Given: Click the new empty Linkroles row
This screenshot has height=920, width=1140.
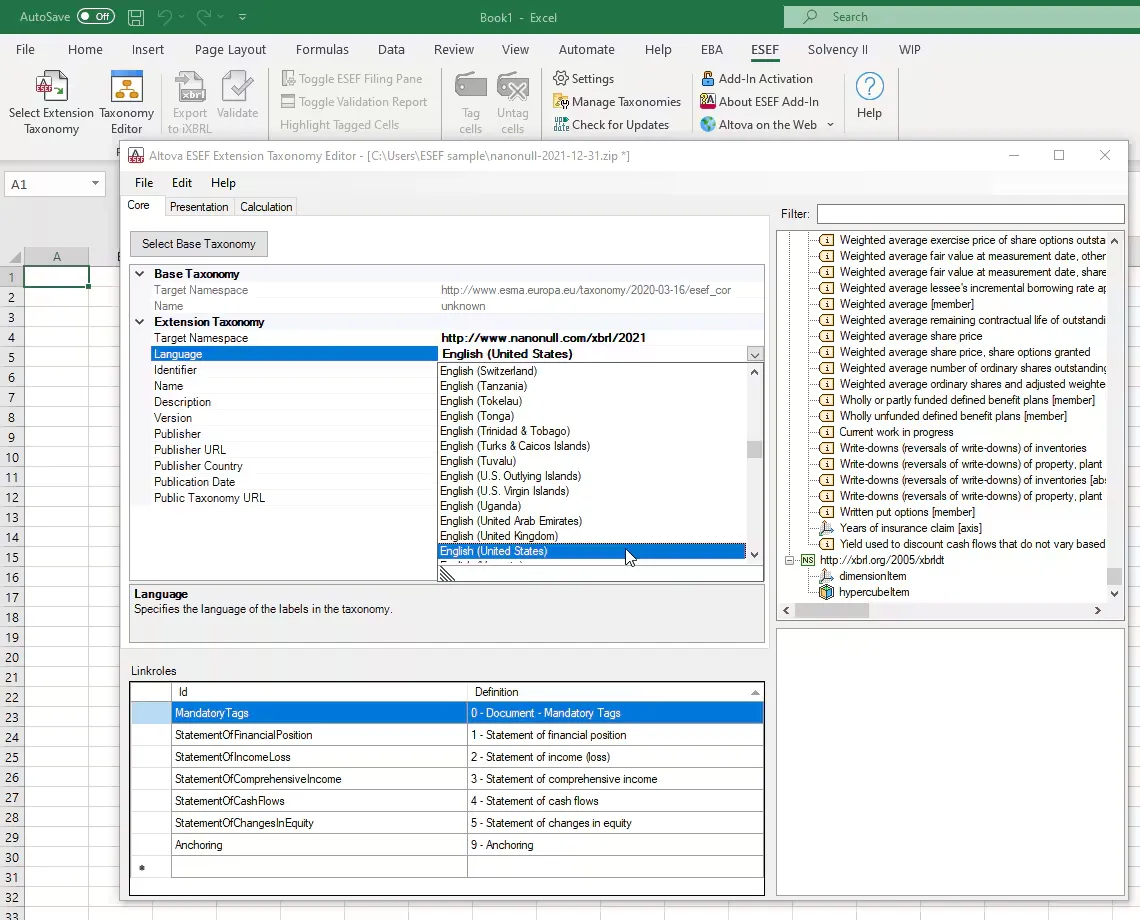Looking at the screenshot, I should pyautogui.click(x=447, y=867).
